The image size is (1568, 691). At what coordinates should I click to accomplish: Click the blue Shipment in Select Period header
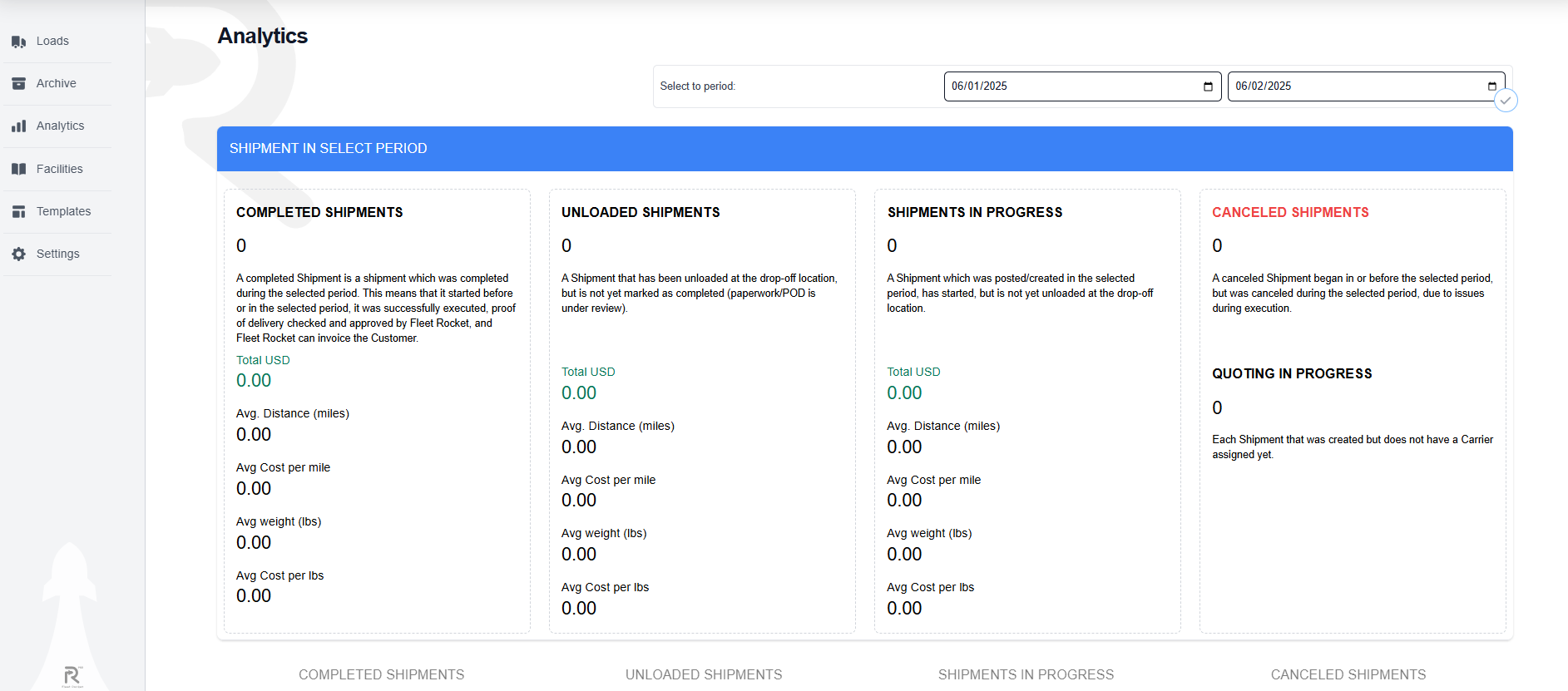pyautogui.click(x=864, y=149)
